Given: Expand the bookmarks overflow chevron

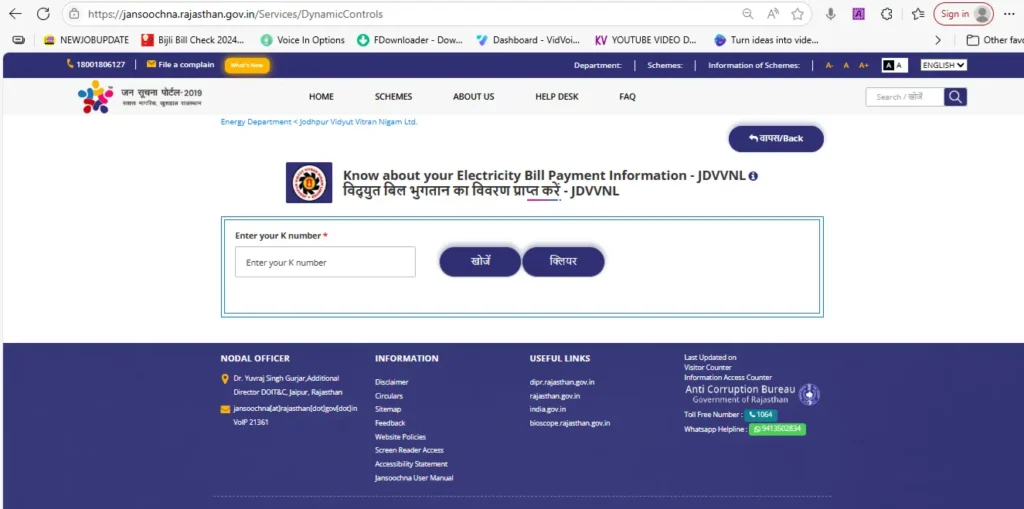Looking at the screenshot, I should [x=937, y=40].
